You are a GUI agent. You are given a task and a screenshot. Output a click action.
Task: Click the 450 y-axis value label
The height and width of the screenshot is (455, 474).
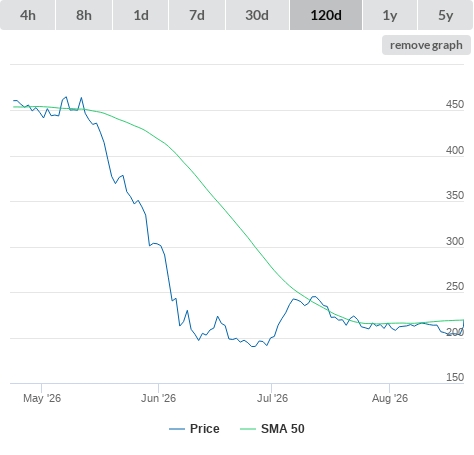tap(455, 104)
